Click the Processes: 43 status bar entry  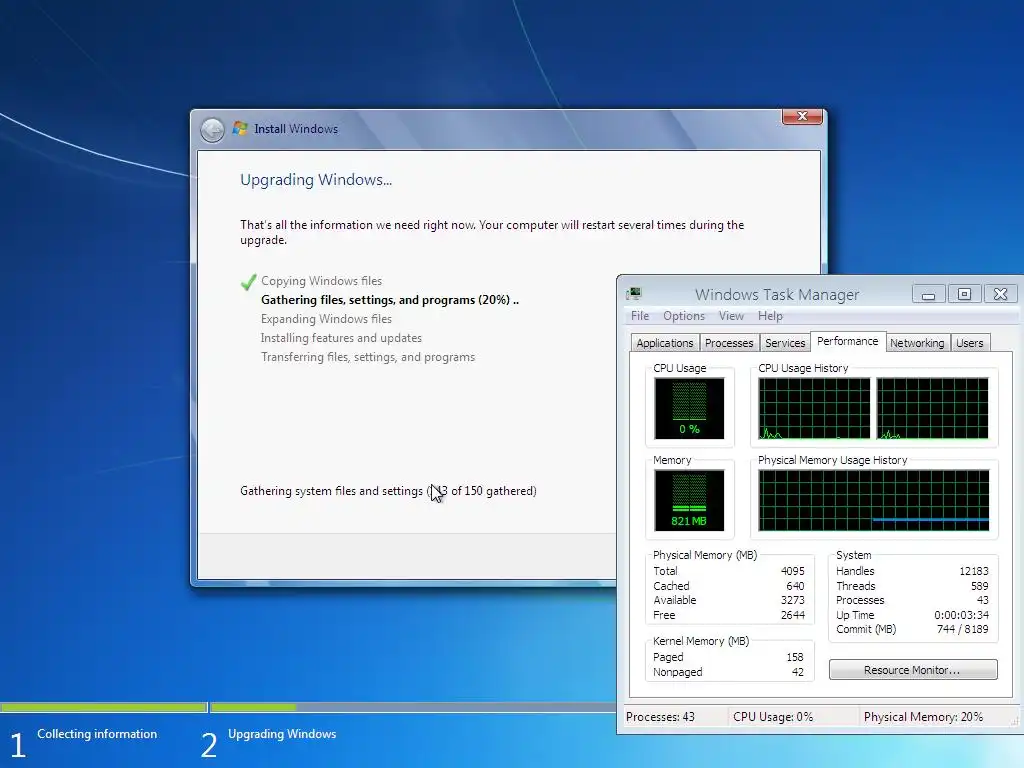(660, 717)
